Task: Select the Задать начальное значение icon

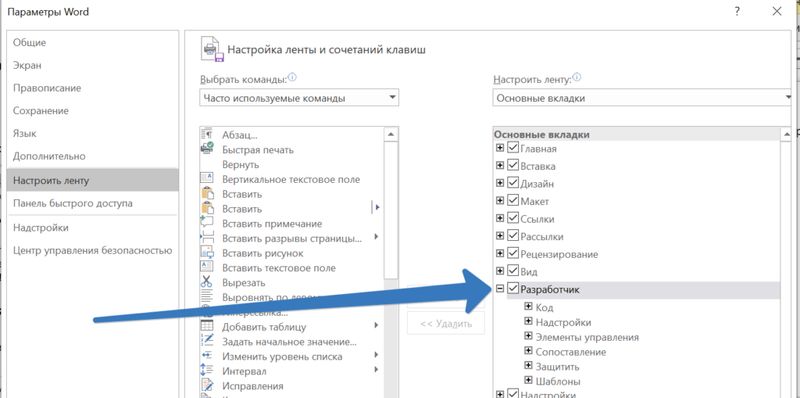Action: coord(207,341)
